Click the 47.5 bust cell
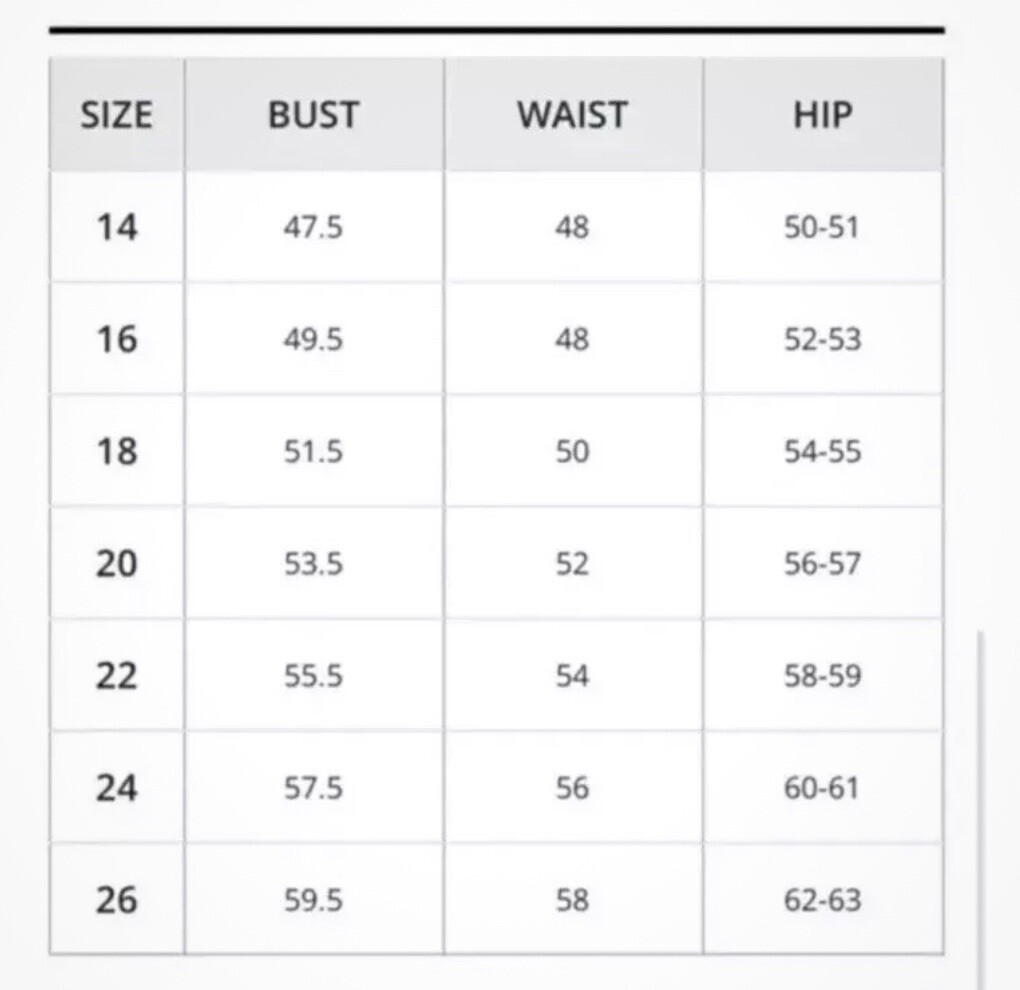The height and width of the screenshot is (990, 1020). tap(314, 228)
